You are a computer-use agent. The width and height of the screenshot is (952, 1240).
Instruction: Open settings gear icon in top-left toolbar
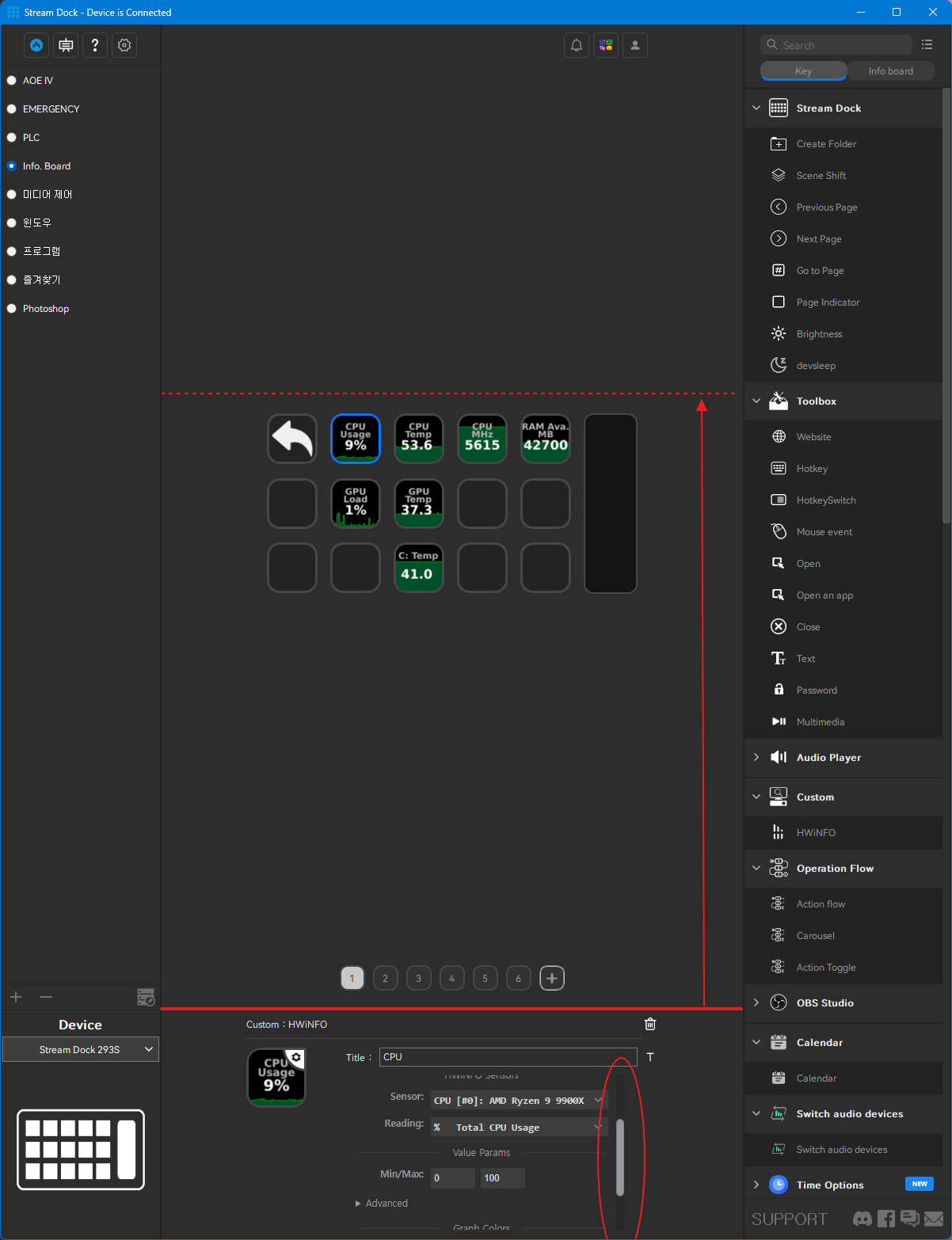124,45
